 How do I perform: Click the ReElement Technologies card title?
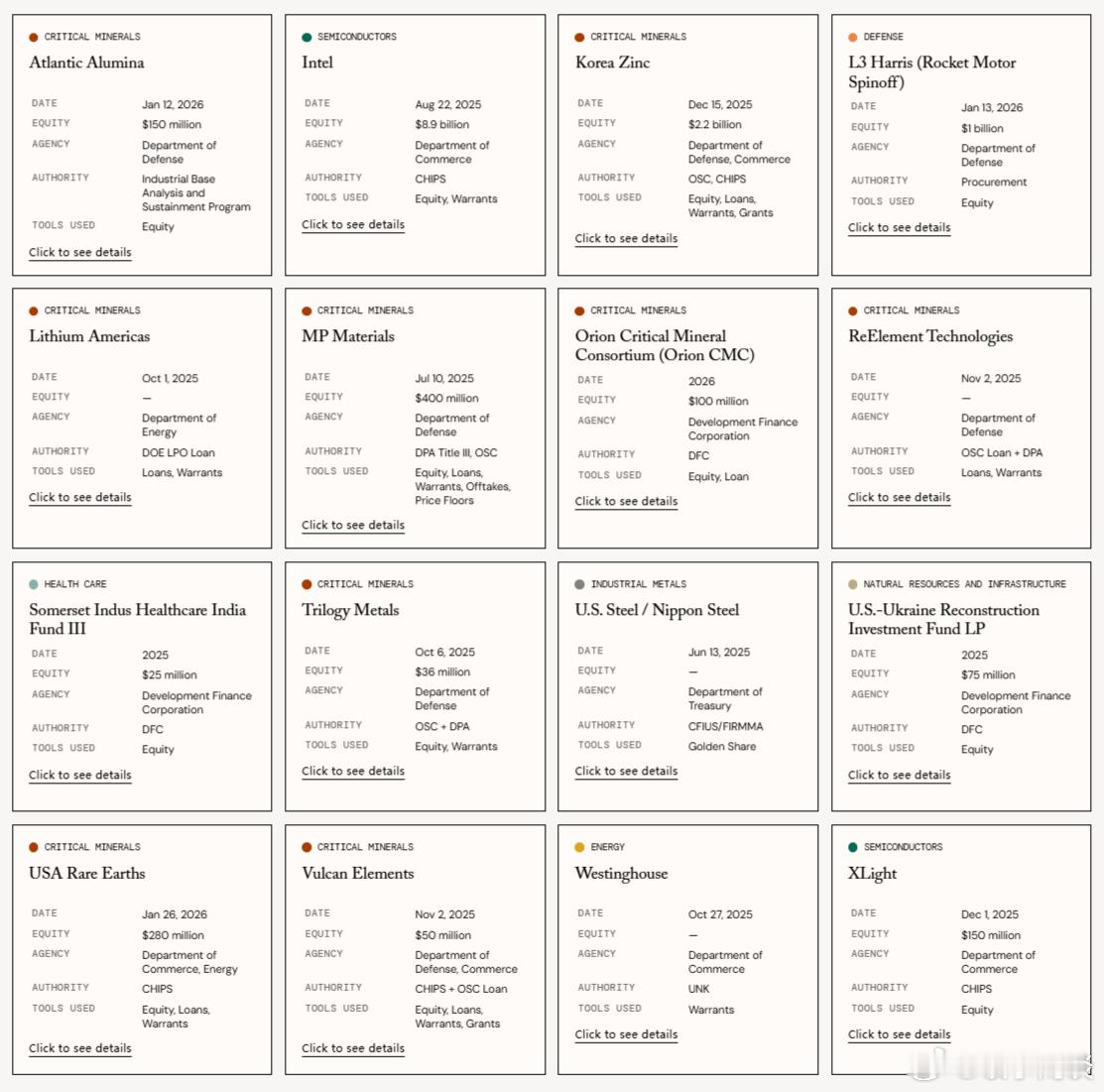(x=930, y=336)
